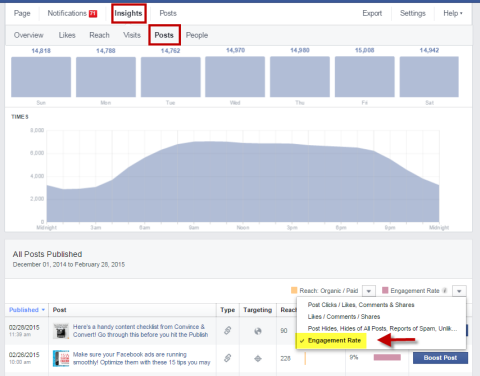Image resolution: width=480 pixels, height=376 pixels.
Task: Select Posts sub-tab under Insights
Action: 164,35
